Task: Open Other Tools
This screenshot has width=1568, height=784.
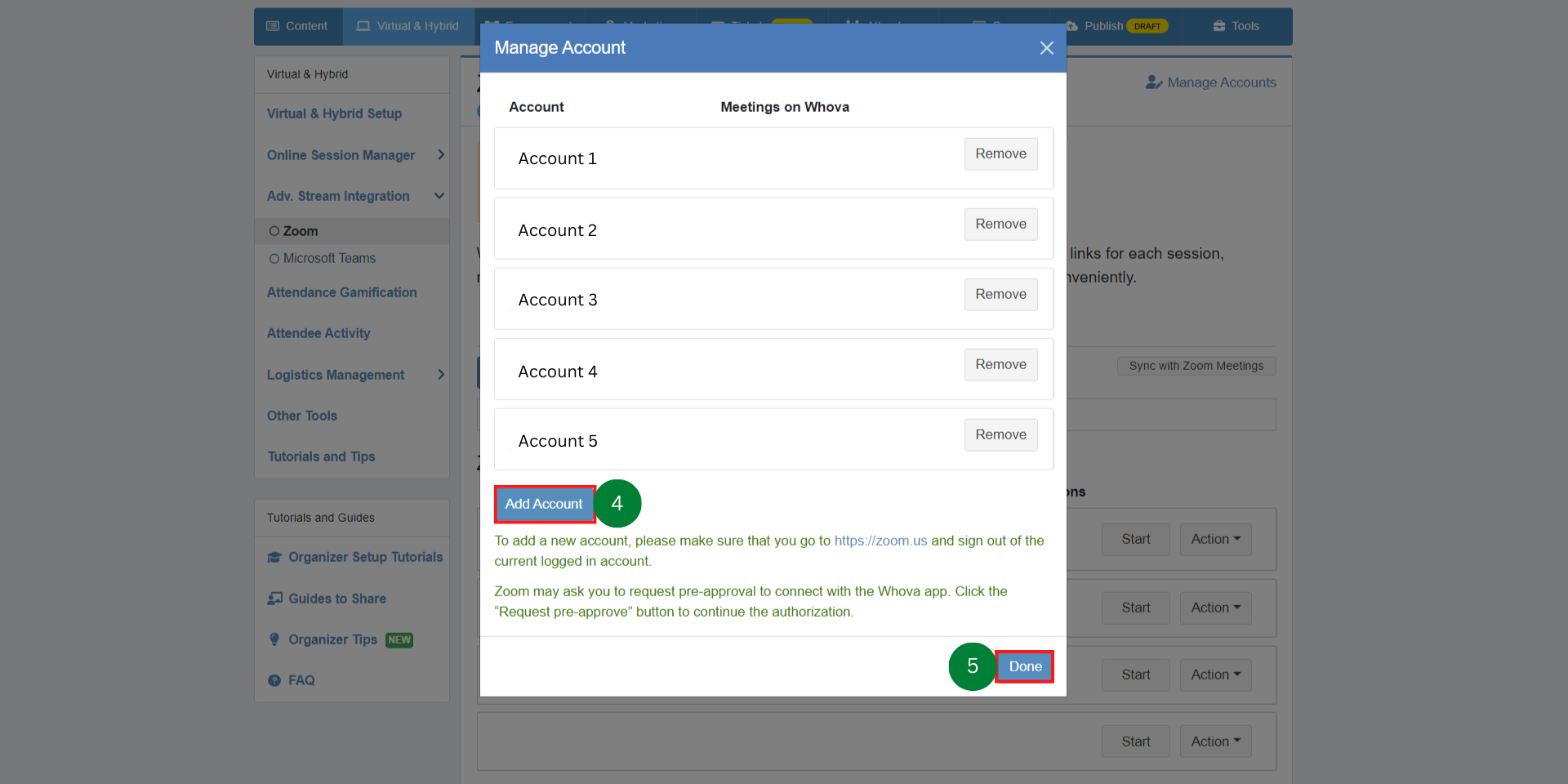Action: pos(302,416)
